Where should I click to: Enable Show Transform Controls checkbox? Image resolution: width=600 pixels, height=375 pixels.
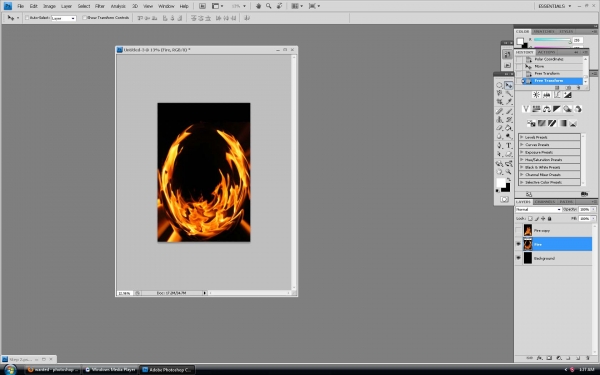click(x=85, y=18)
